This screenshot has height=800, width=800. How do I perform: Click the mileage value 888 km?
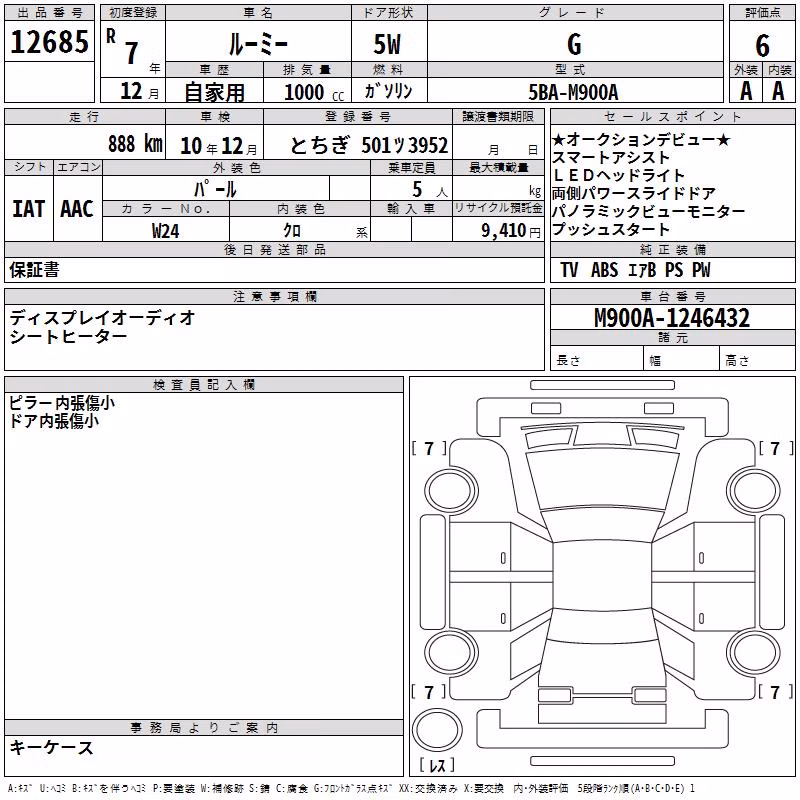[x=136, y=143]
